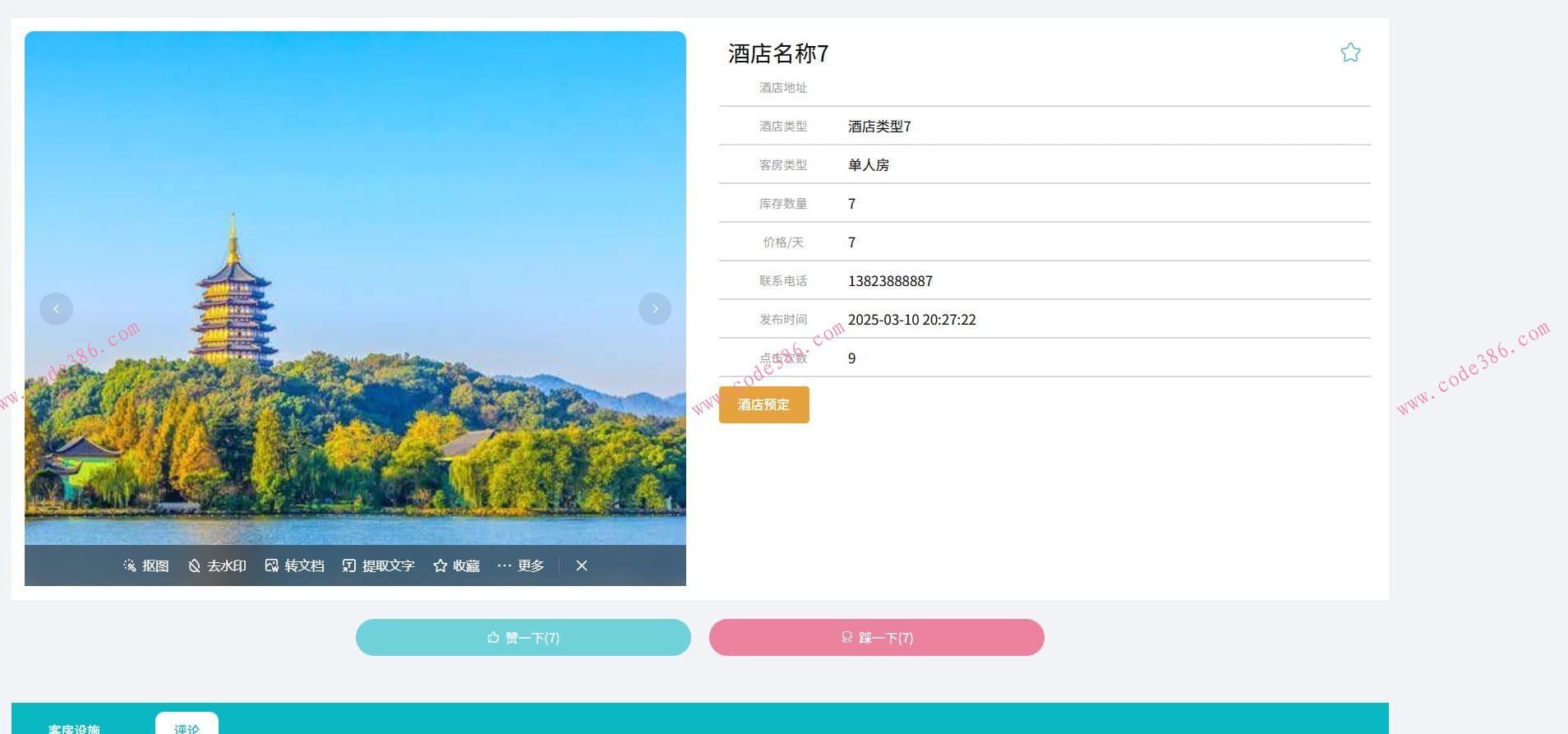Switch to the 评论 tab

click(x=187, y=724)
